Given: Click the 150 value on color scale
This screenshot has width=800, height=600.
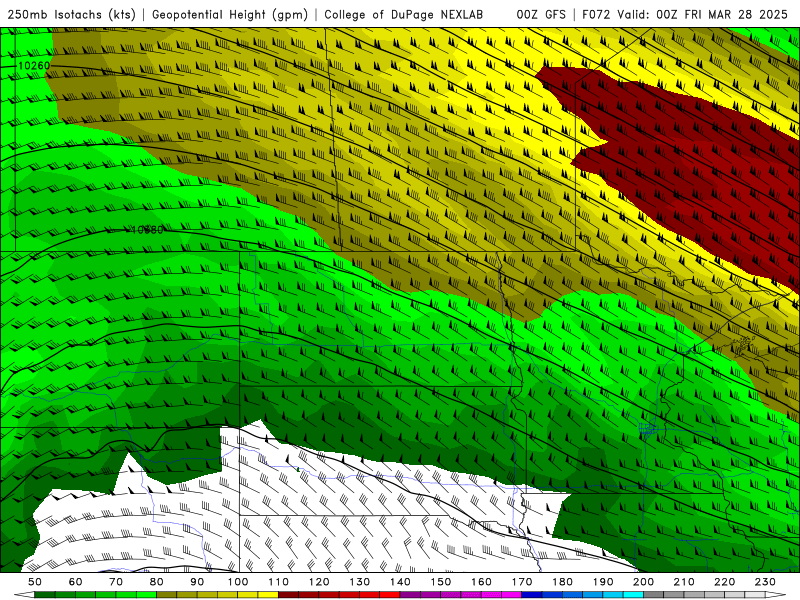Looking at the screenshot, I should 441,582.
